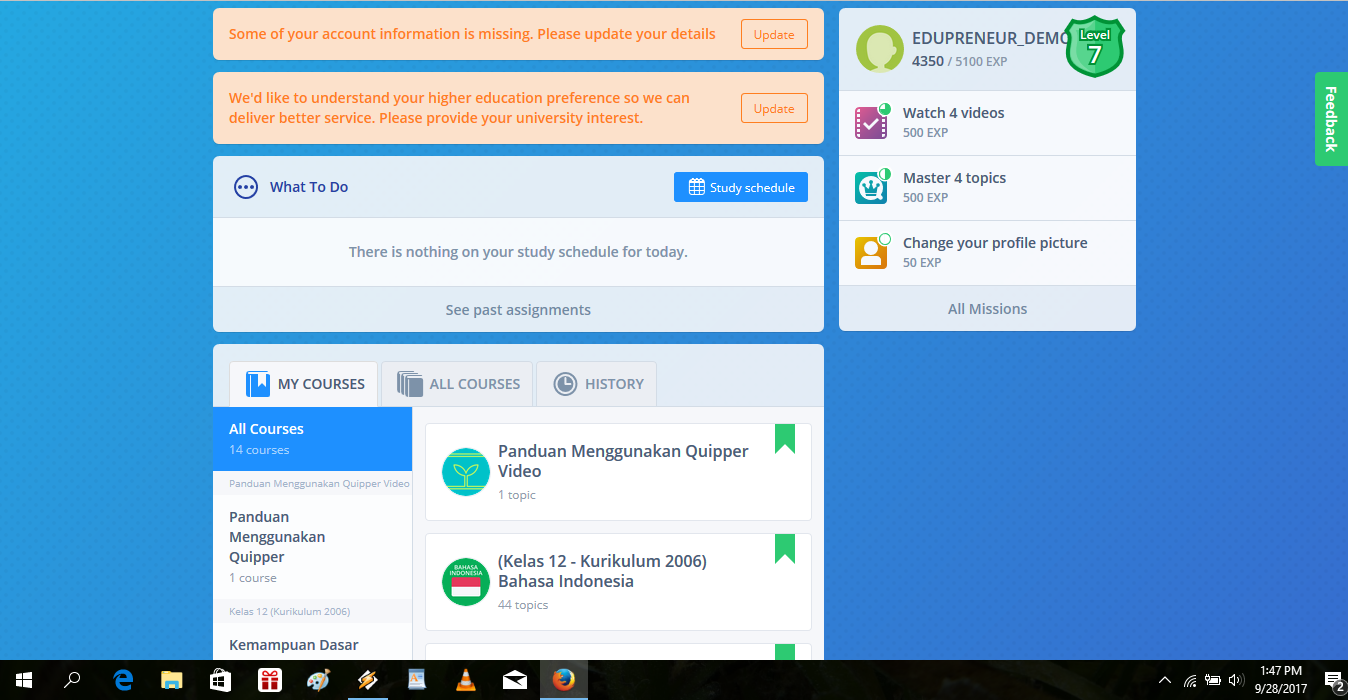Image resolution: width=1348 pixels, height=700 pixels.
Task: Click the Watch 4 videos mission film icon
Action: 871,121
